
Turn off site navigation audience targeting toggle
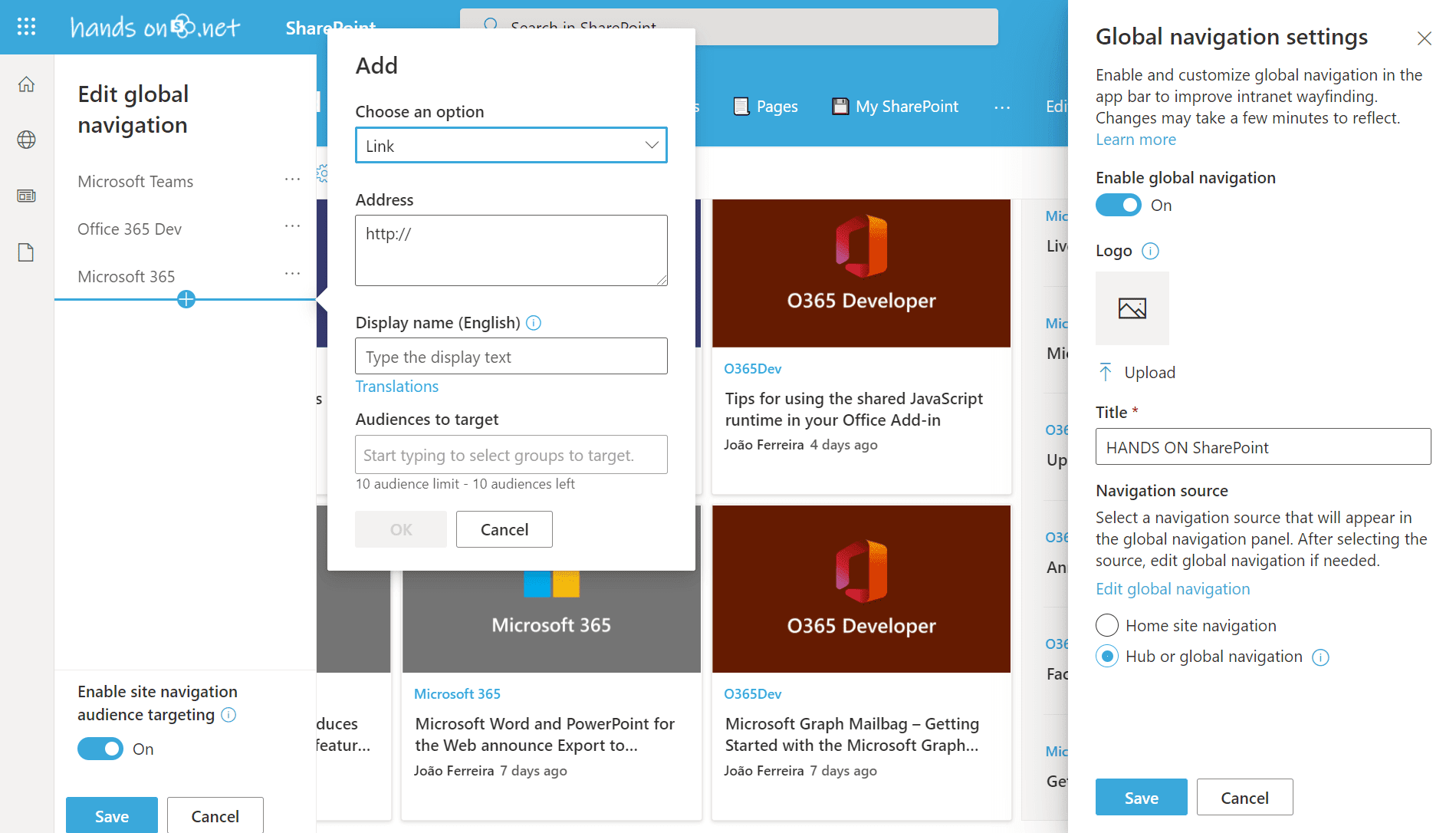[100, 749]
